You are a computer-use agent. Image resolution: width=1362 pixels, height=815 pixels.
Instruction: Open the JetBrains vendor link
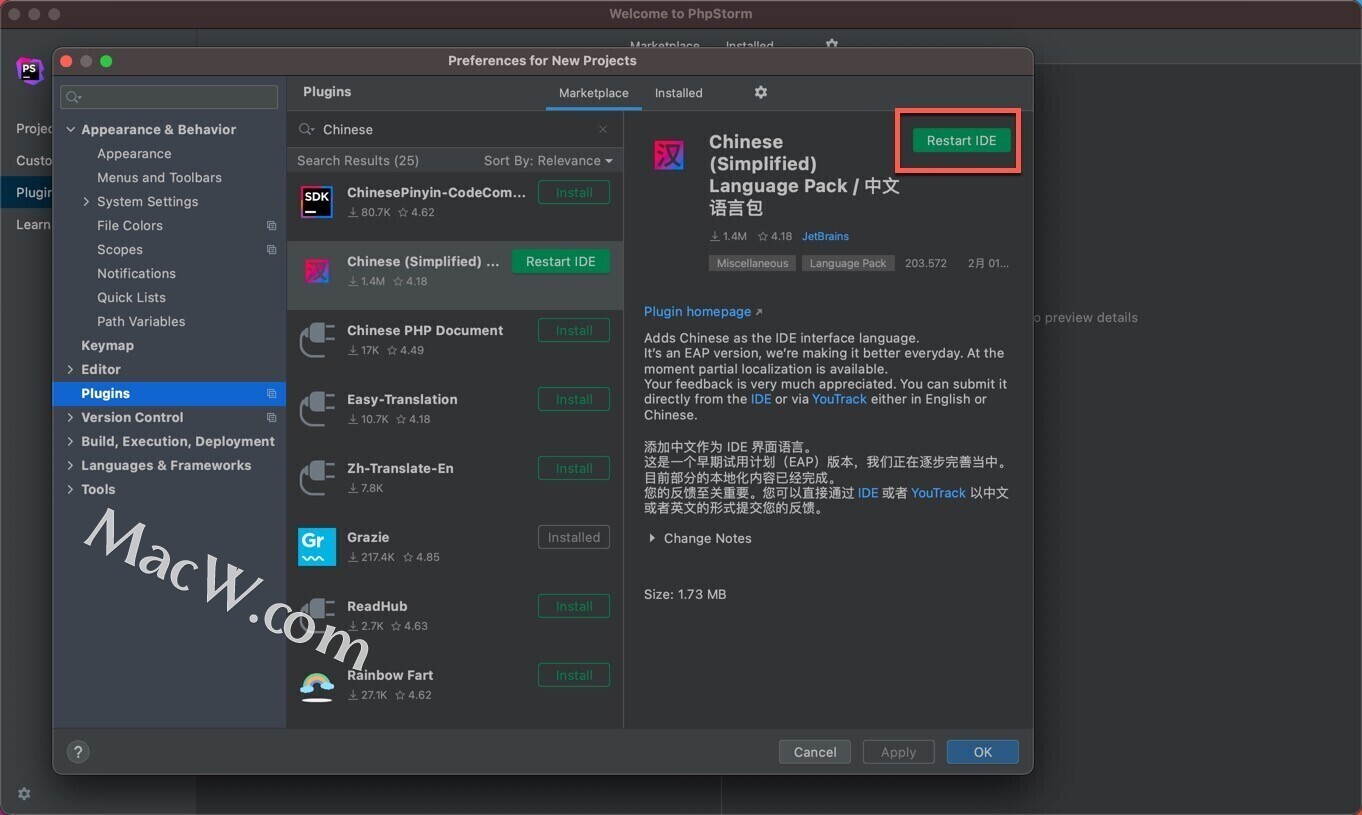pos(825,237)
